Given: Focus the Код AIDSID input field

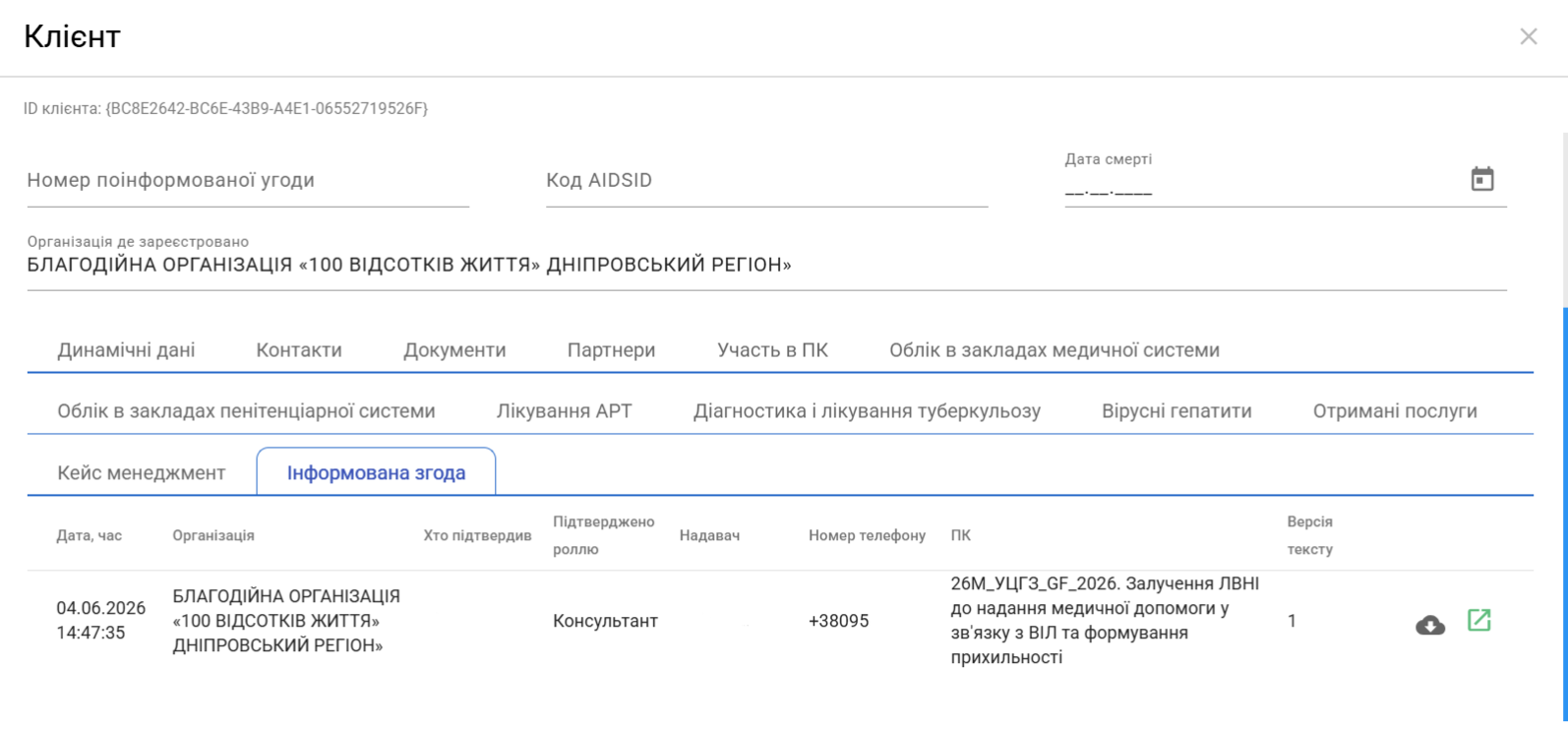Looking at the screenshot, I should tap(766, 181).
